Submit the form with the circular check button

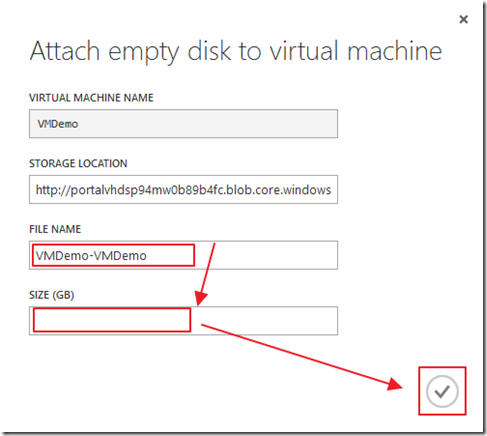(x=442, y=391)
